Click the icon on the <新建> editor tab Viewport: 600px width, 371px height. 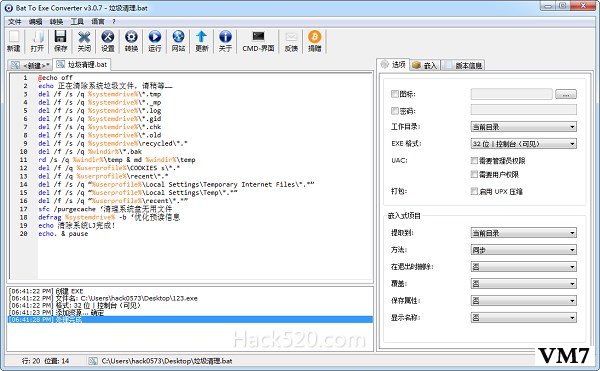tap(15, 65)
